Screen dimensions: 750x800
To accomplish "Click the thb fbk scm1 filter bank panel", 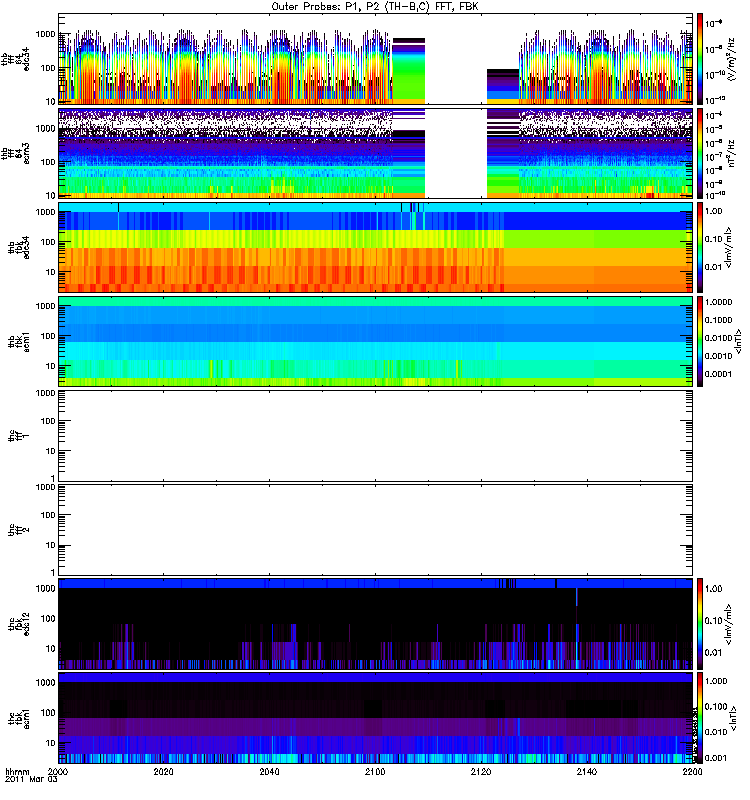I will coord(376,341).
